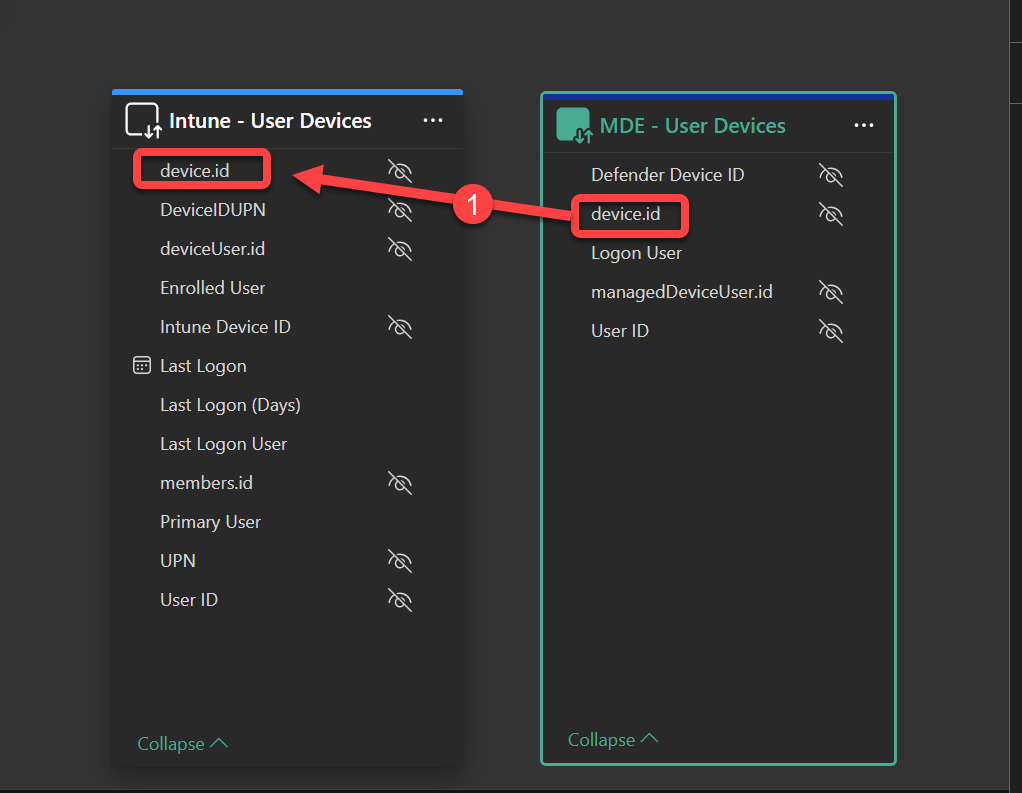Select the Logon User field
This screenshot has height=793, width=1022.
(x=636, y=253)
